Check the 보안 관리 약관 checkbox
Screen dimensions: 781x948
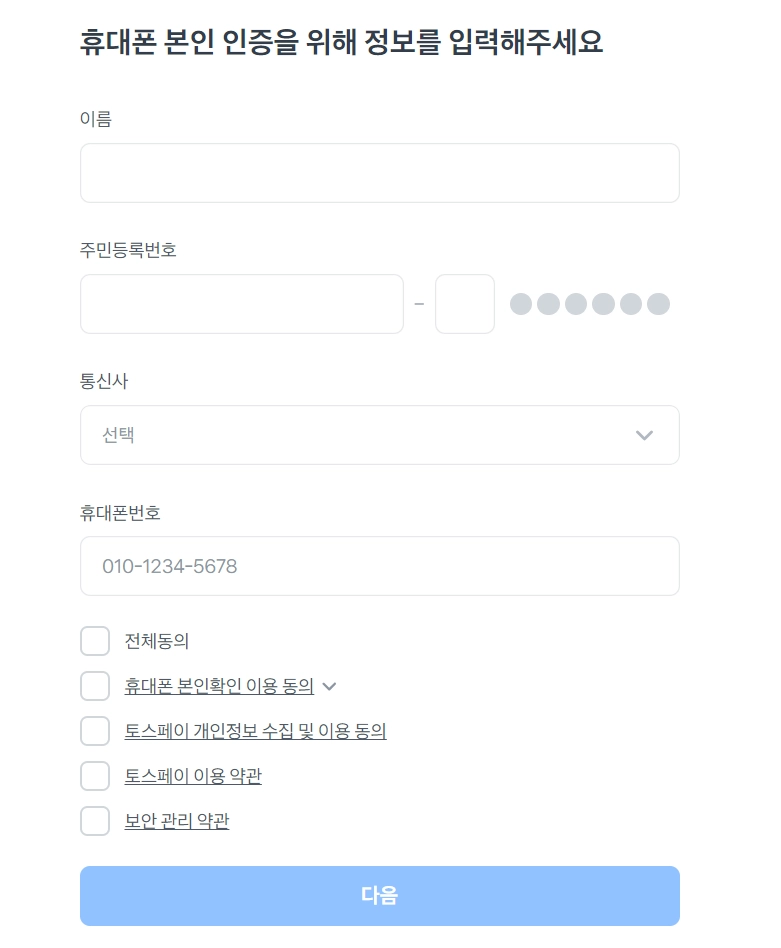pos(95,821)
